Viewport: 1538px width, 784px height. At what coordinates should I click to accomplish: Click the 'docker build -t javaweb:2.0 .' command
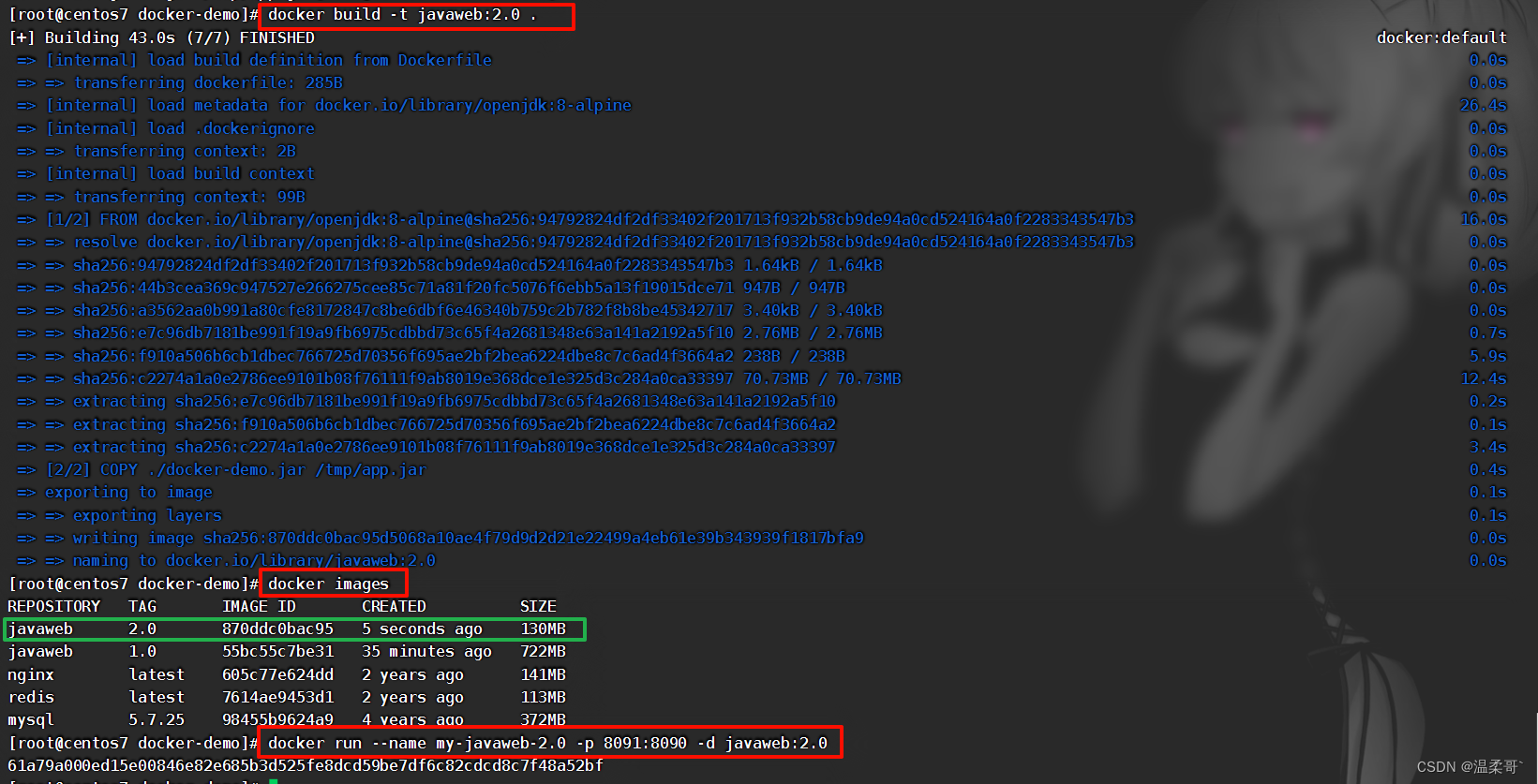(402, 15)
